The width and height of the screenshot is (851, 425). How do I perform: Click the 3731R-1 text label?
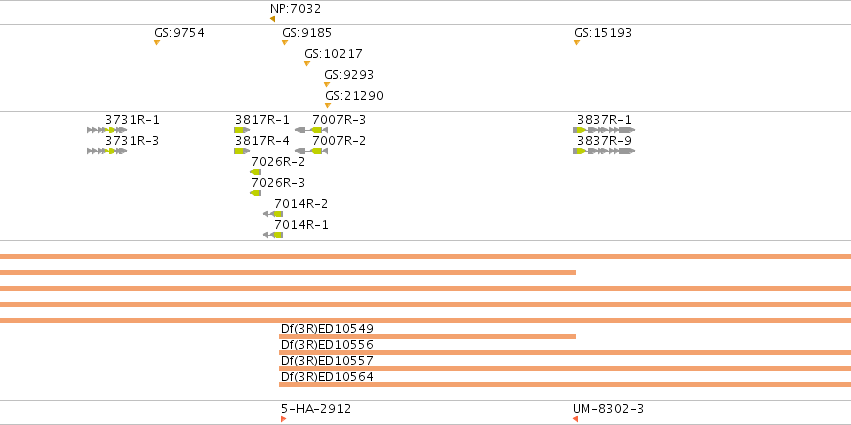point(132,120)
